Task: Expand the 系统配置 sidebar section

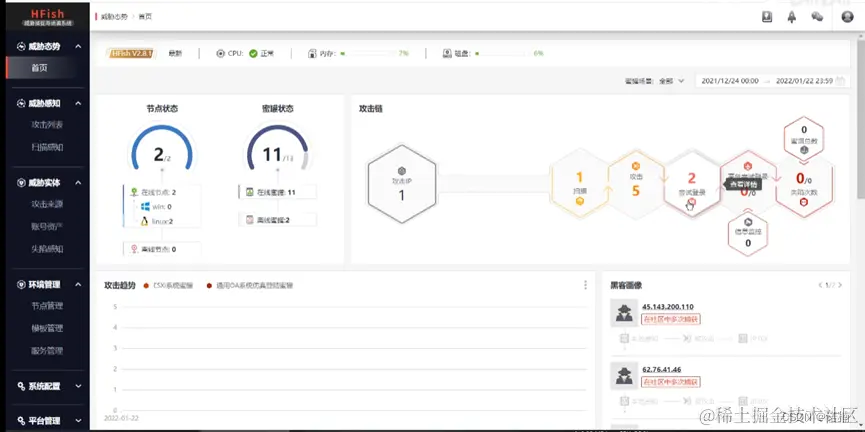Action: tap(78, 386)
